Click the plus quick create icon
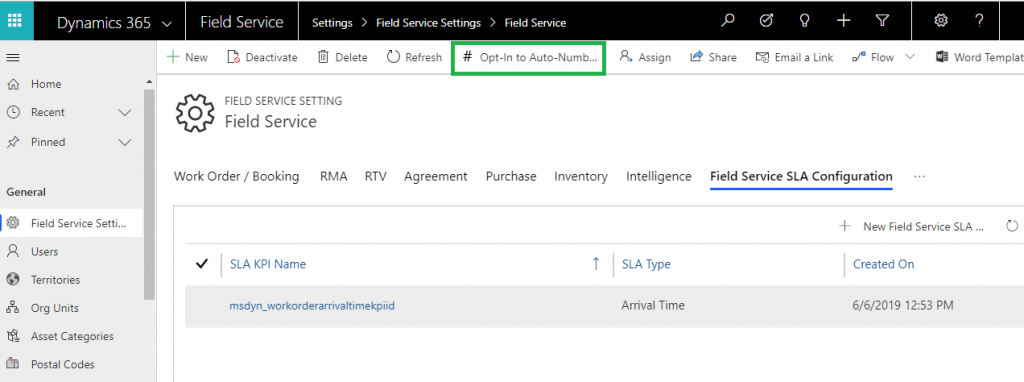Viewport: 1024px width, 382px height. pyautogui.click(x=844, y=21)
